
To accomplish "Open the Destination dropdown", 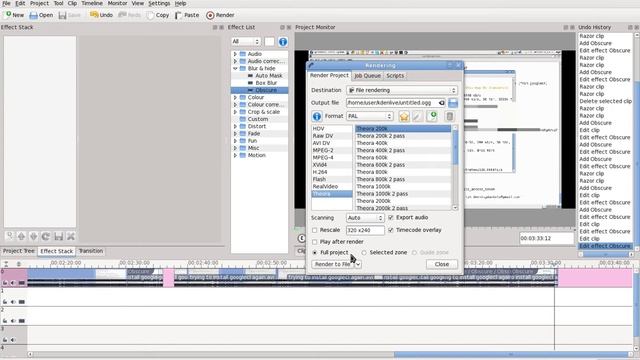I will click(x=402, y=90).
